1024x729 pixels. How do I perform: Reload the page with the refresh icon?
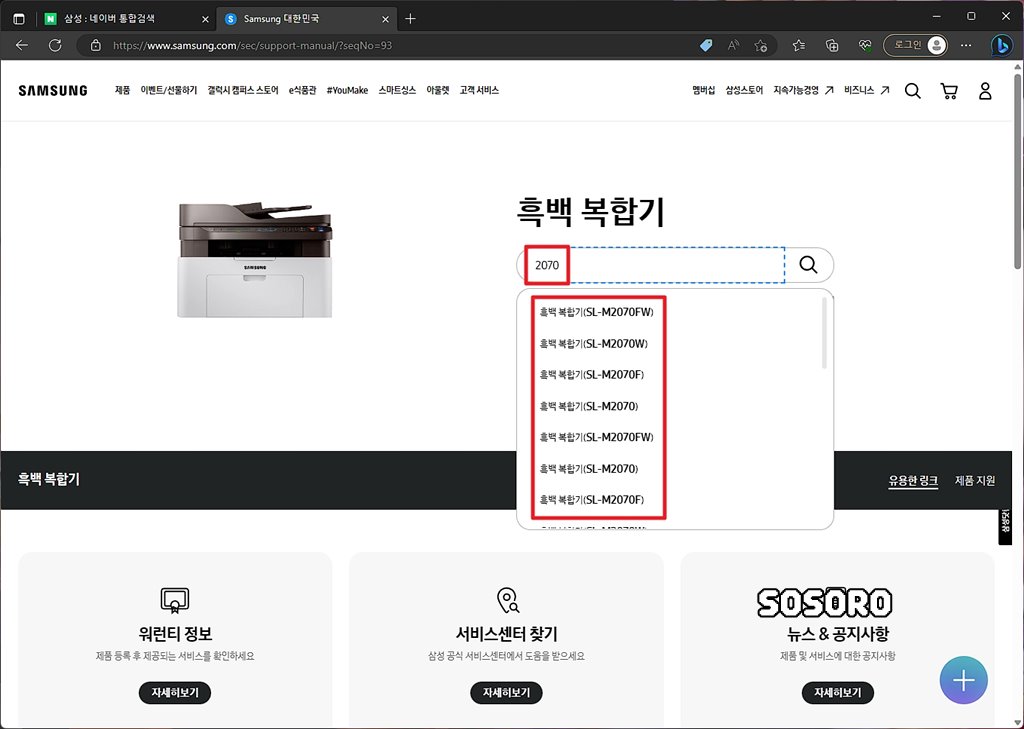pyautogui.click(x=56, y=45)
